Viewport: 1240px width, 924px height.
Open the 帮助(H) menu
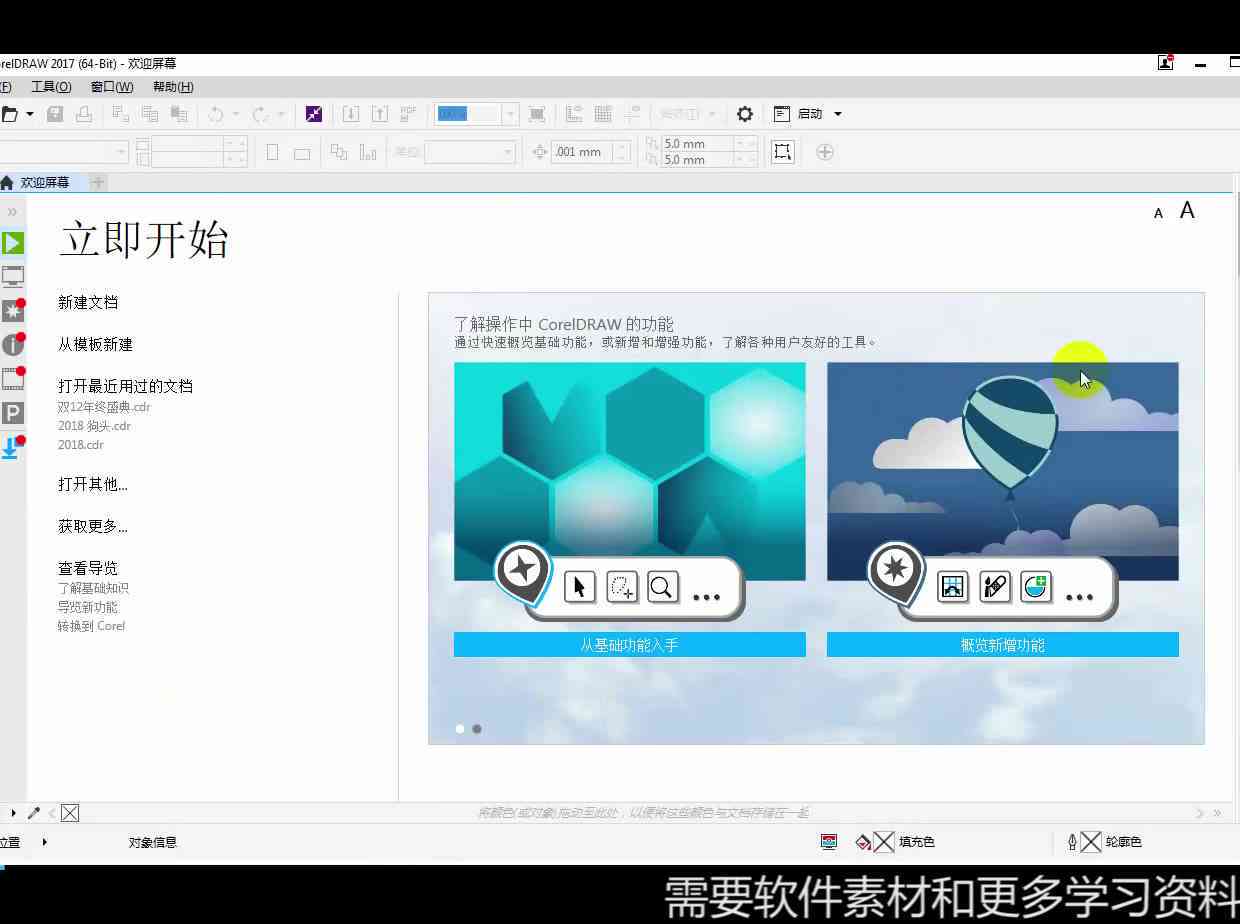173,87
